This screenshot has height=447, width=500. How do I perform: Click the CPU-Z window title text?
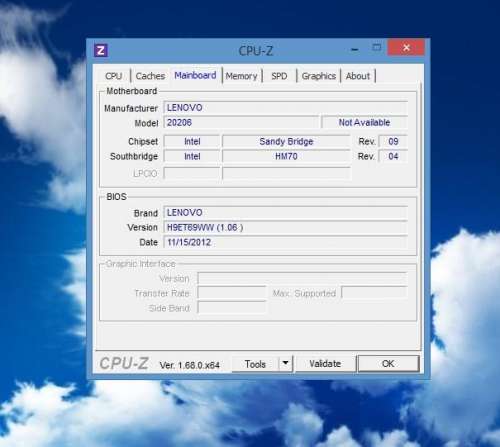[256, 51]
